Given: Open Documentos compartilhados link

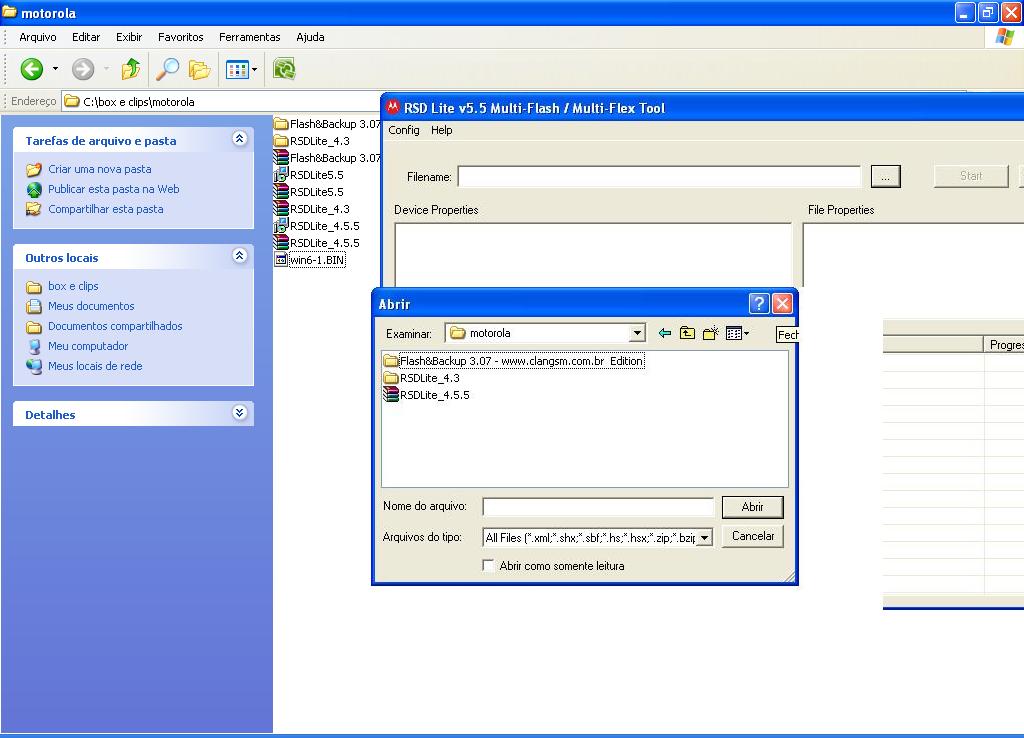Looking at the screenshot, I should pyautogui.click(x=115, y=327).
